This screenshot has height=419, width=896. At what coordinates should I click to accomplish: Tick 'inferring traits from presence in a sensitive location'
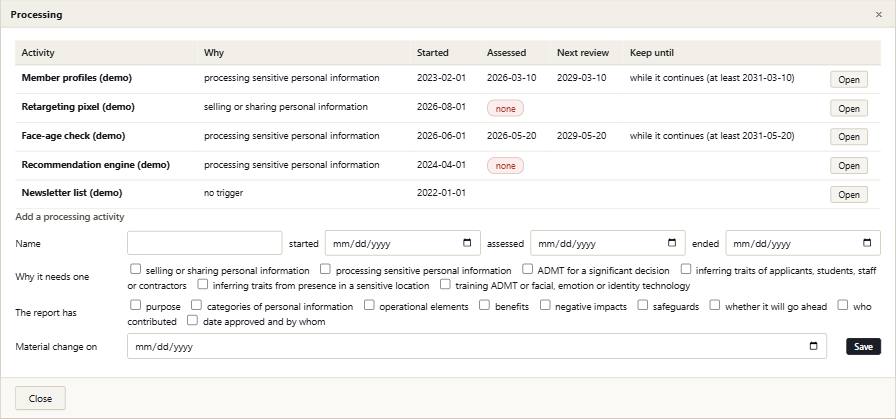point(202,284)
